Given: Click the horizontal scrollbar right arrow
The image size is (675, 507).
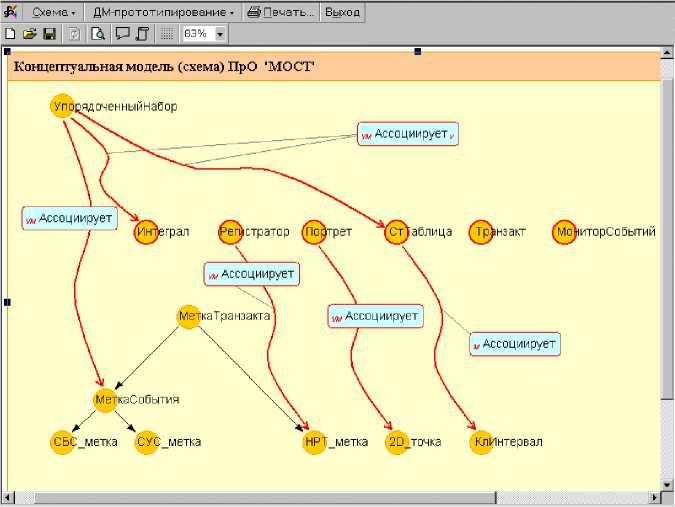Looking at the screenshot, I should (x=653, y=498).
